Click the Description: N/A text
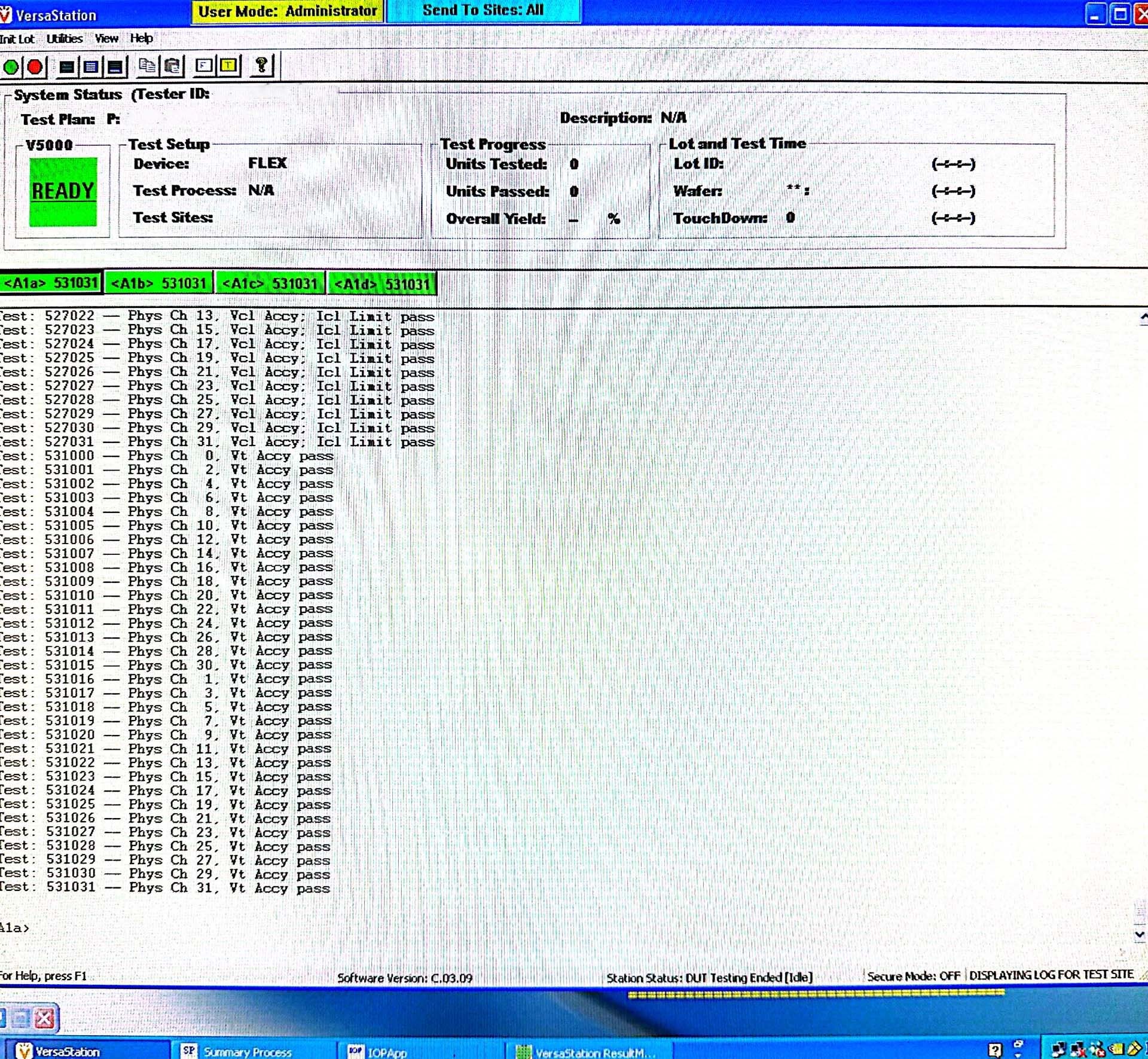 (623, 118)
